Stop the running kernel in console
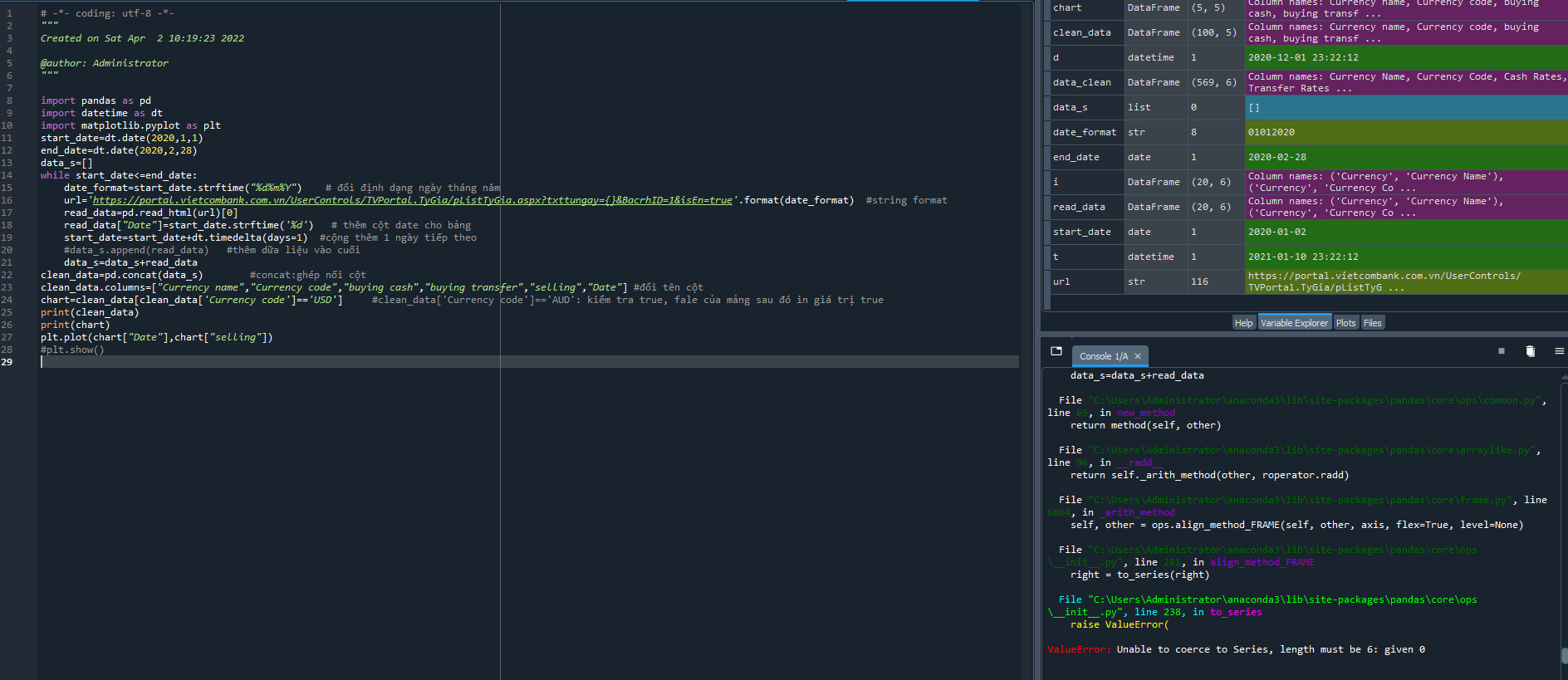Screen dimensions: 1568x680 click(x=1502, y=351)
